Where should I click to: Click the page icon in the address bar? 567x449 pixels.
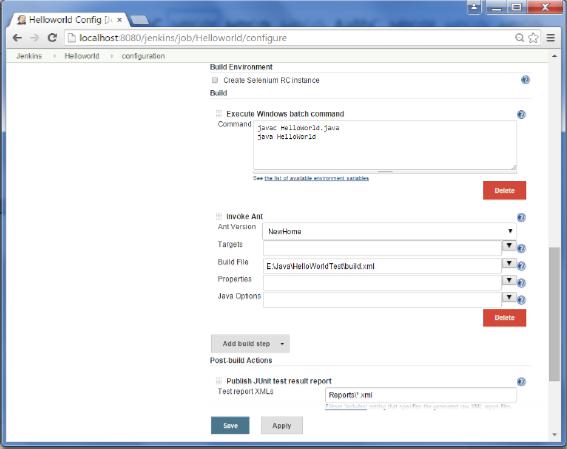72,38
